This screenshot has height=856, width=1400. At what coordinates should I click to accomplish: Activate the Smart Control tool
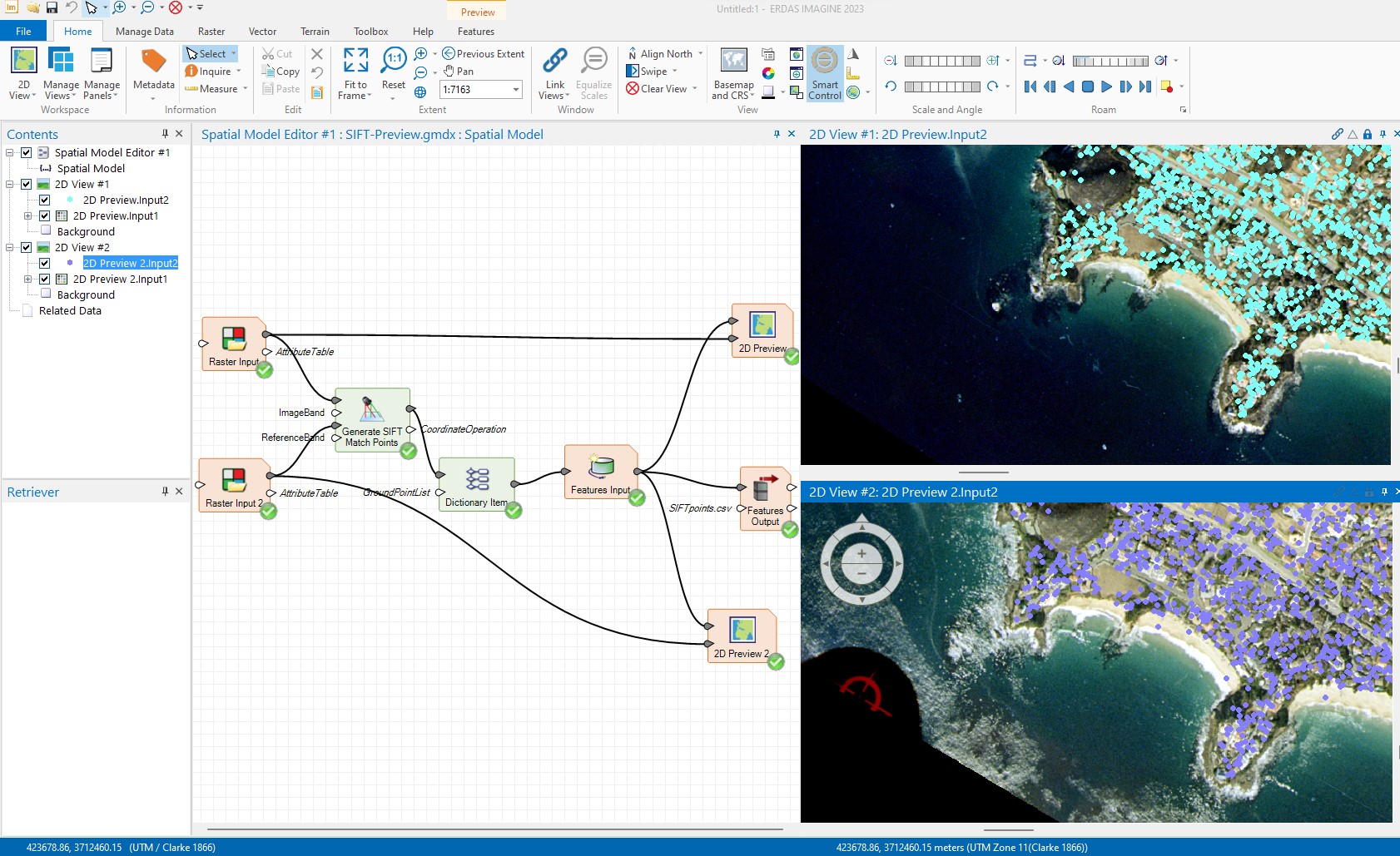pyautogui.click(x=822, y=72)
